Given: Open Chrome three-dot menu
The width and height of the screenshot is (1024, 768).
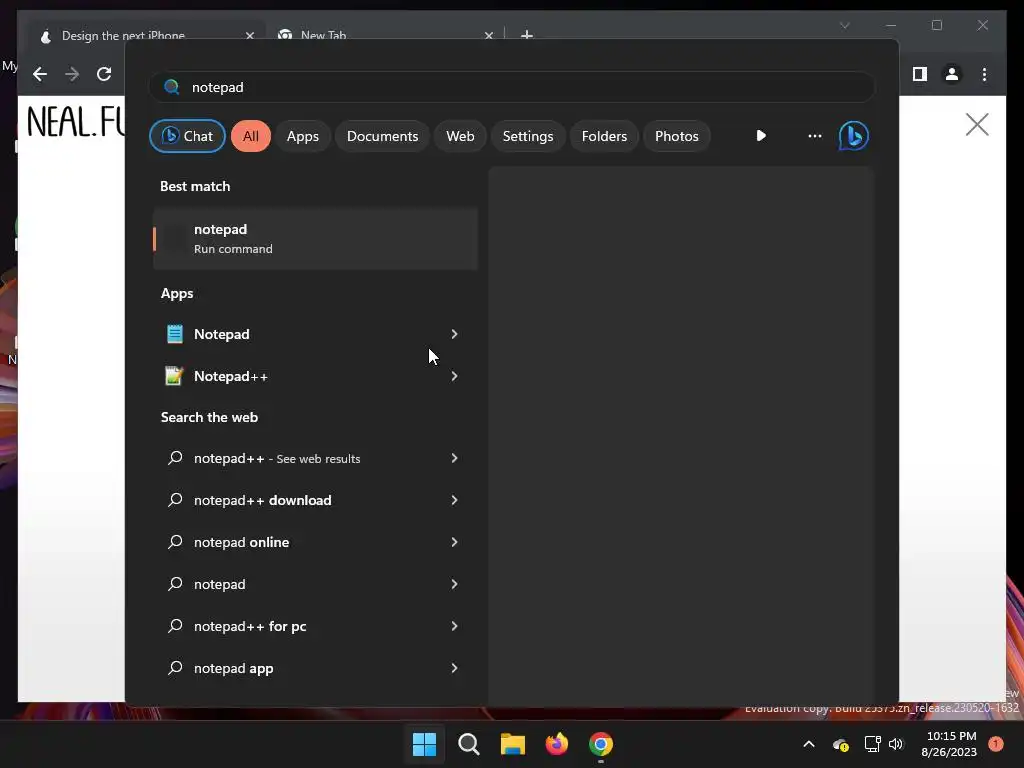Looking at the screenshot, I should [x=984, y=74].
